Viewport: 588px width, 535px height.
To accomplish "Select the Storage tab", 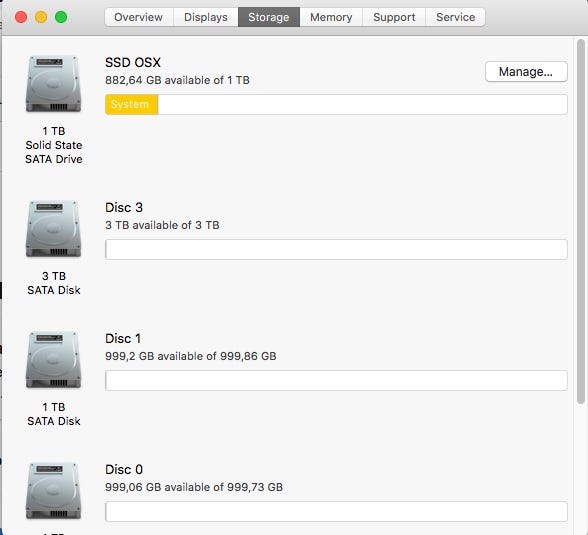I will click(x=269, y=17).
